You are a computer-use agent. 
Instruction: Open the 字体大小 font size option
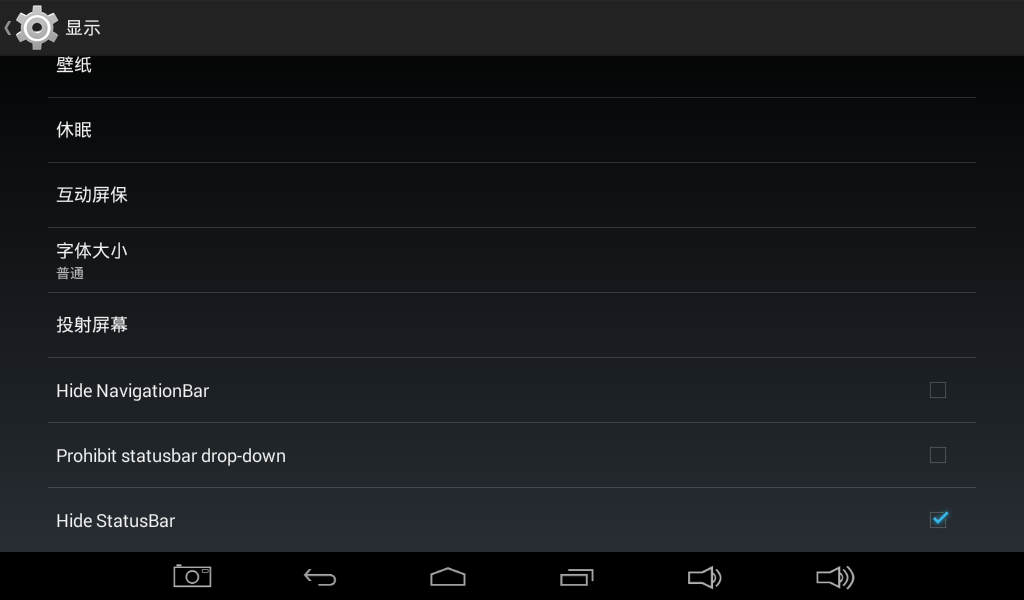512,260
